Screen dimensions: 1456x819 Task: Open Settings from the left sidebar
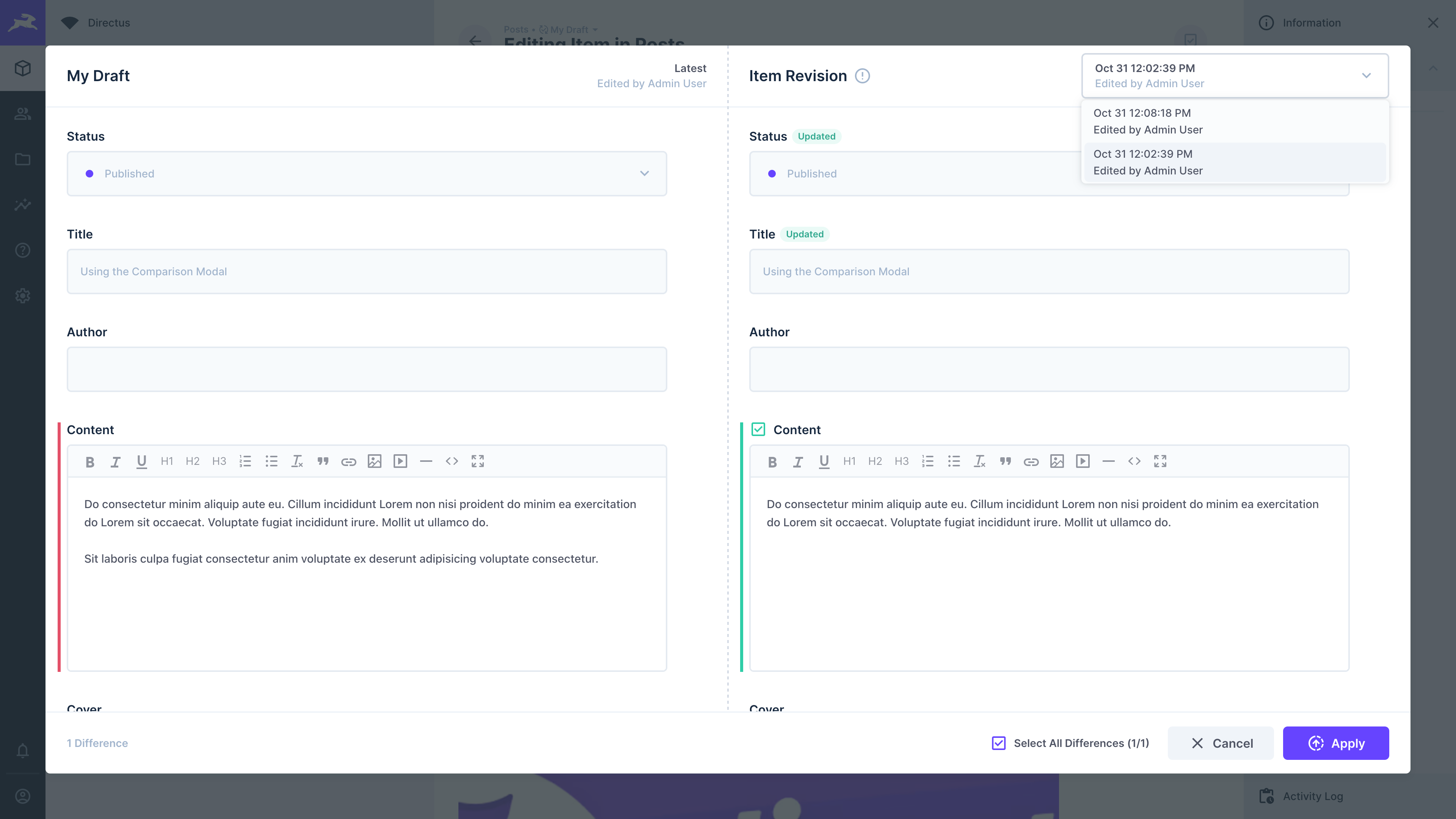23,296
